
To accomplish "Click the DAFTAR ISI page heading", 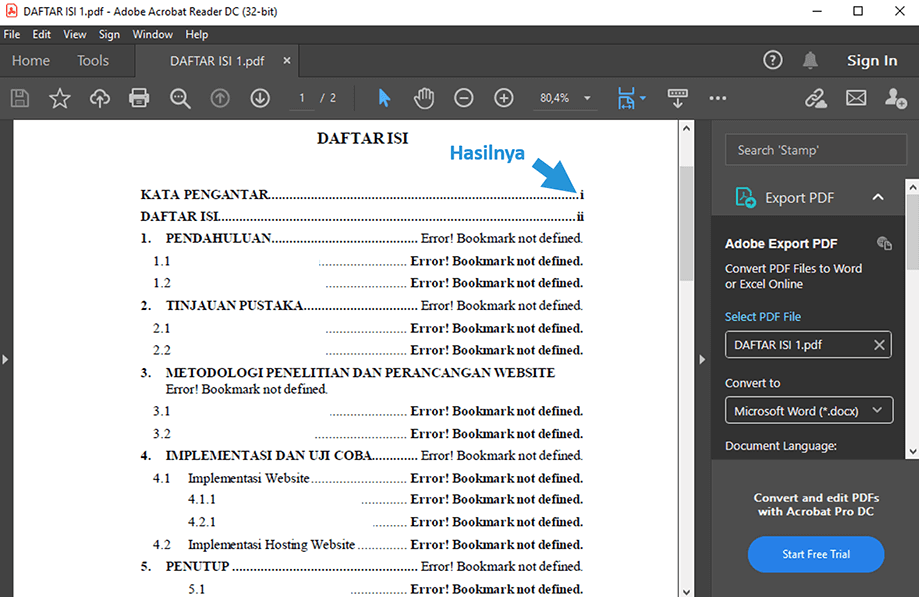I will point(362,138).
